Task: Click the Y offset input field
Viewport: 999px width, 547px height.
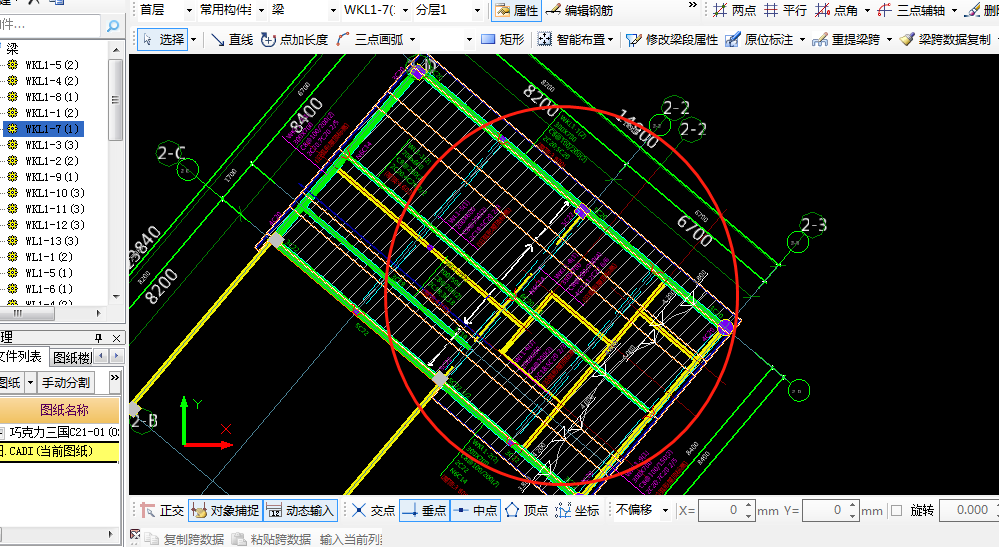Action: [824, 511]
